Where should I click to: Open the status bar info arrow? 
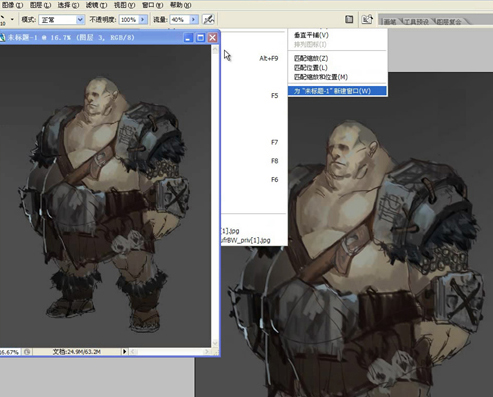[125, 352]
